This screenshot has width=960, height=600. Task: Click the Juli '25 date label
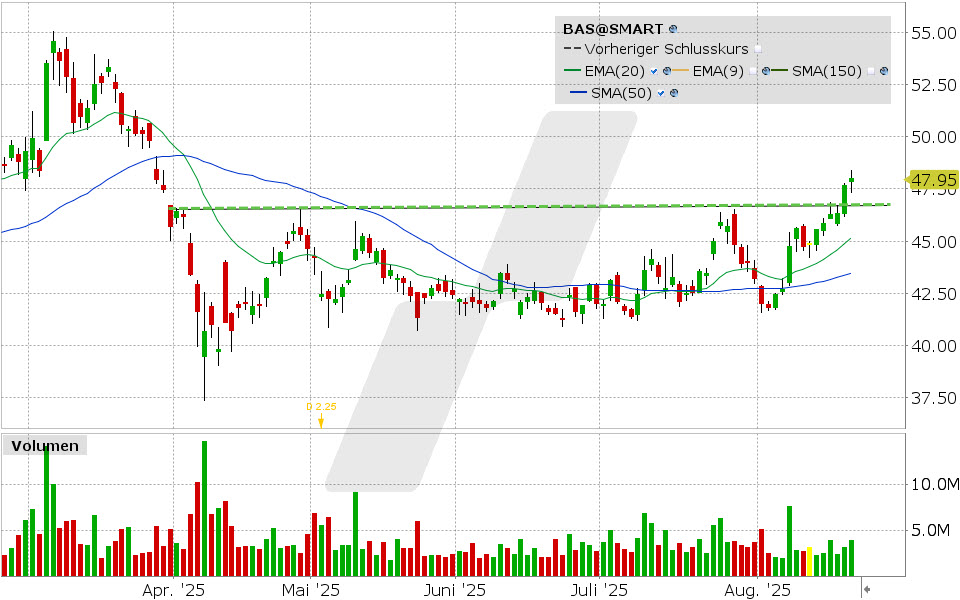(x=599, y=590)
